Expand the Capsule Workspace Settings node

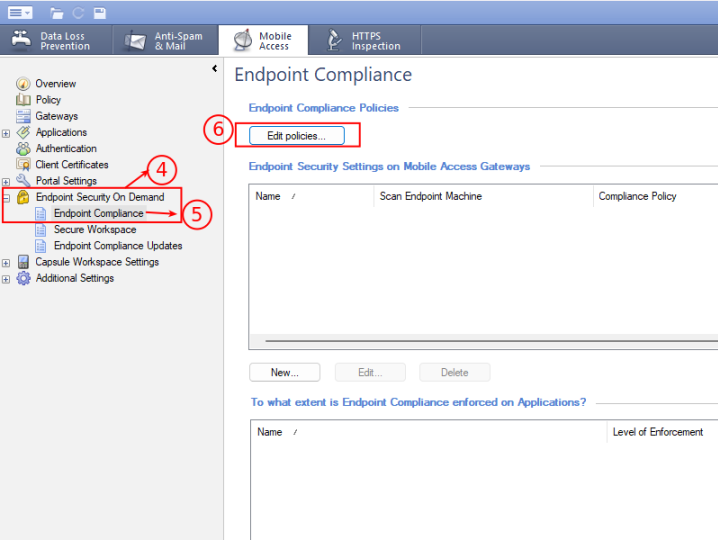coord(7,263)
